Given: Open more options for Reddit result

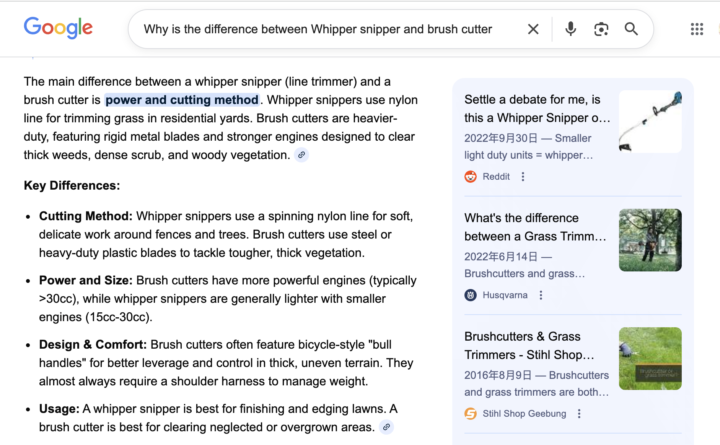Looking at the screenshot, I should click(522, 177).
